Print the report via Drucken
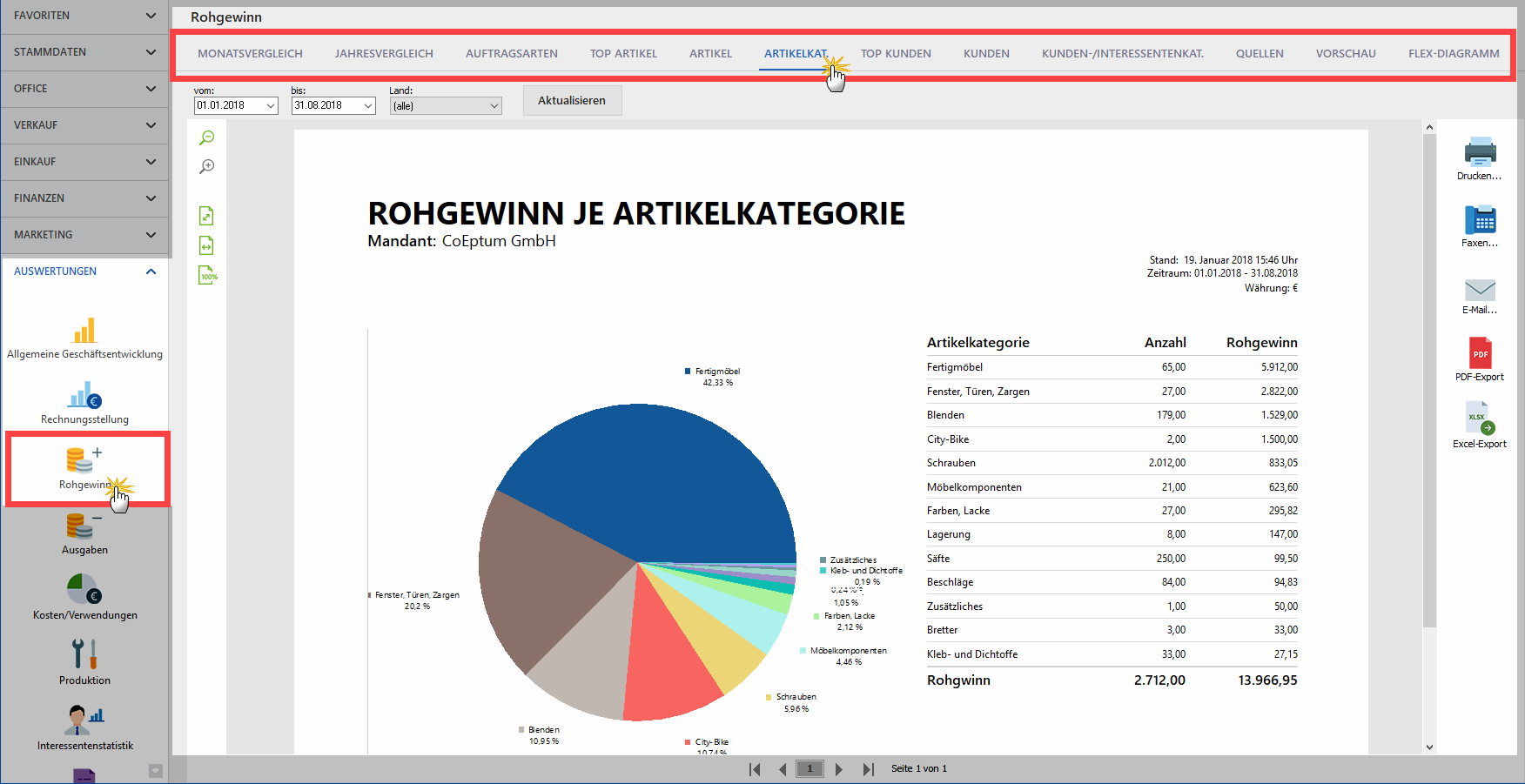Image resolution: width=1525 pixels, height=784 pixels. 1480,158
